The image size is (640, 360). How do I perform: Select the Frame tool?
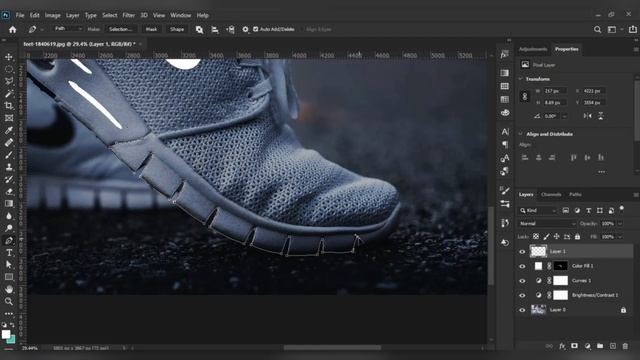click(9, 118)
